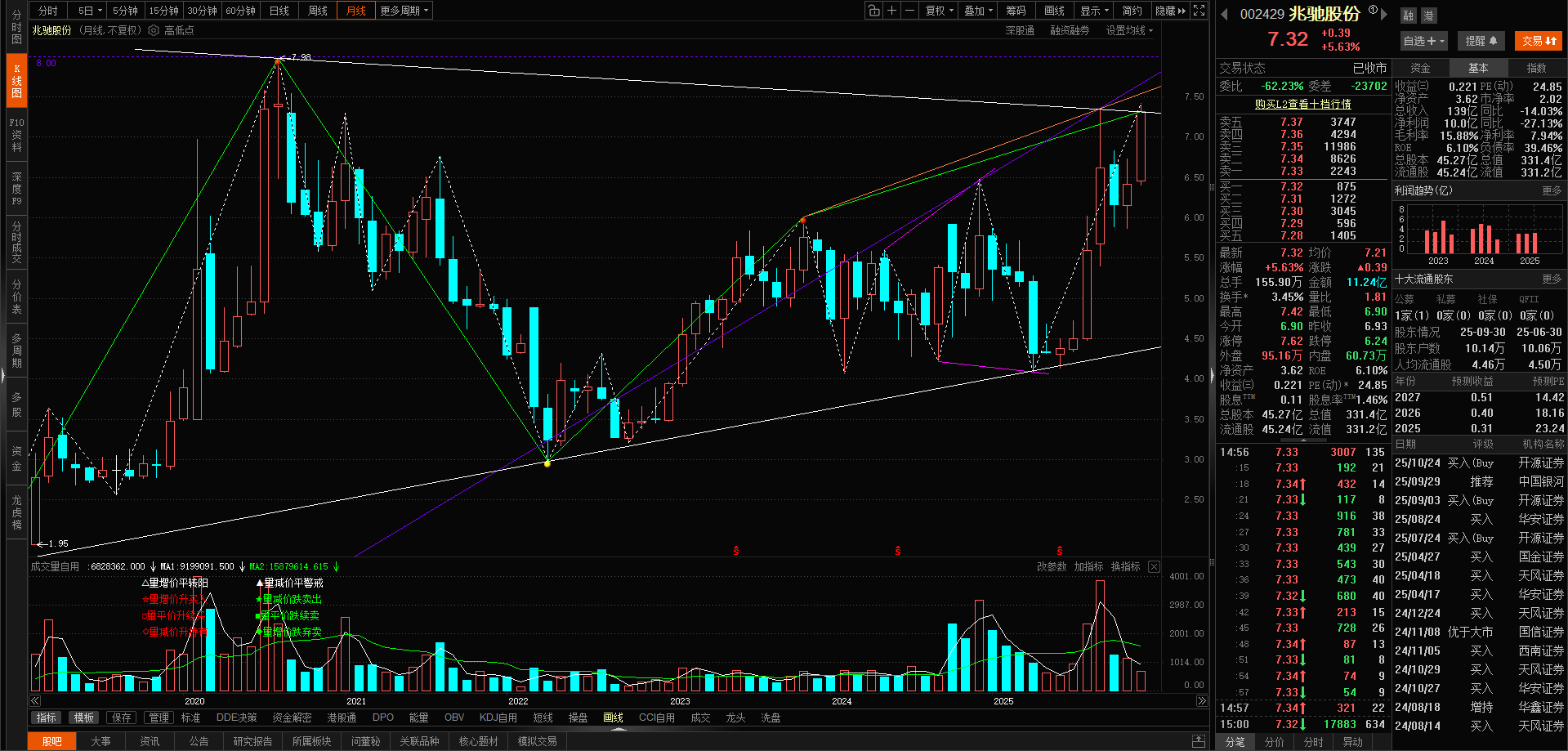The height and width of the screenshot is (751, 1568).
Task: Click the minus zoom-out icon in toolbar
Action: (x=909, y=11)
